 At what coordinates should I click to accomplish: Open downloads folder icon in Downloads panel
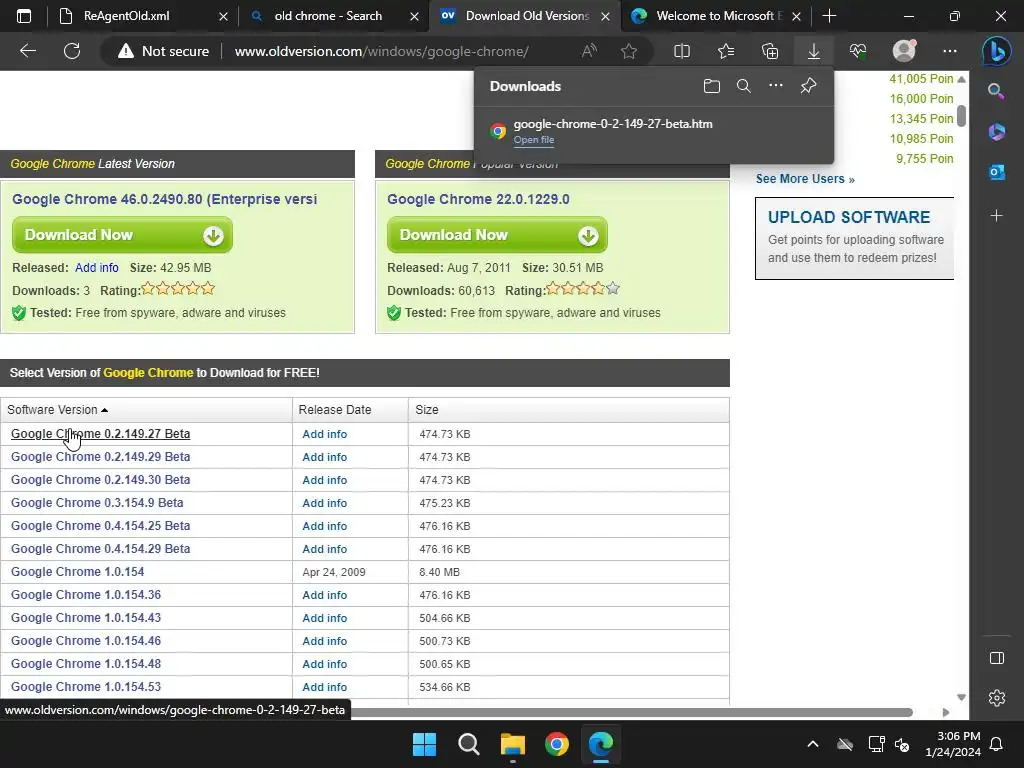(712, 86)
